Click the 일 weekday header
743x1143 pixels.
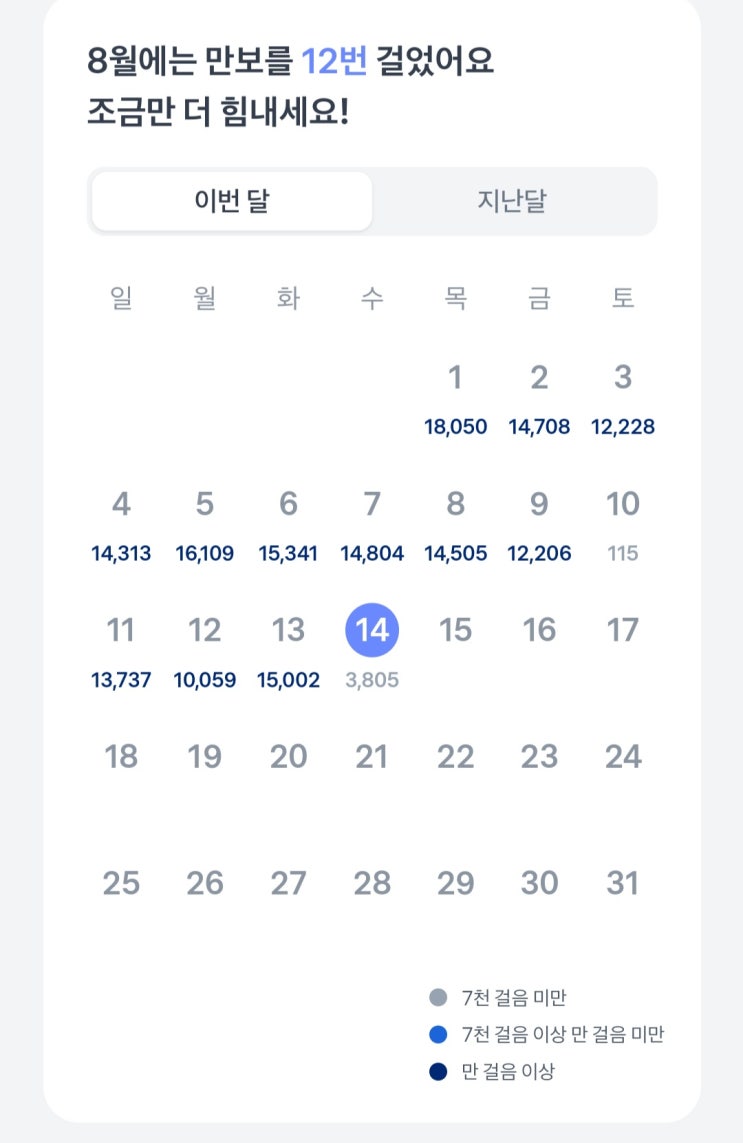[x=121, y=298]
